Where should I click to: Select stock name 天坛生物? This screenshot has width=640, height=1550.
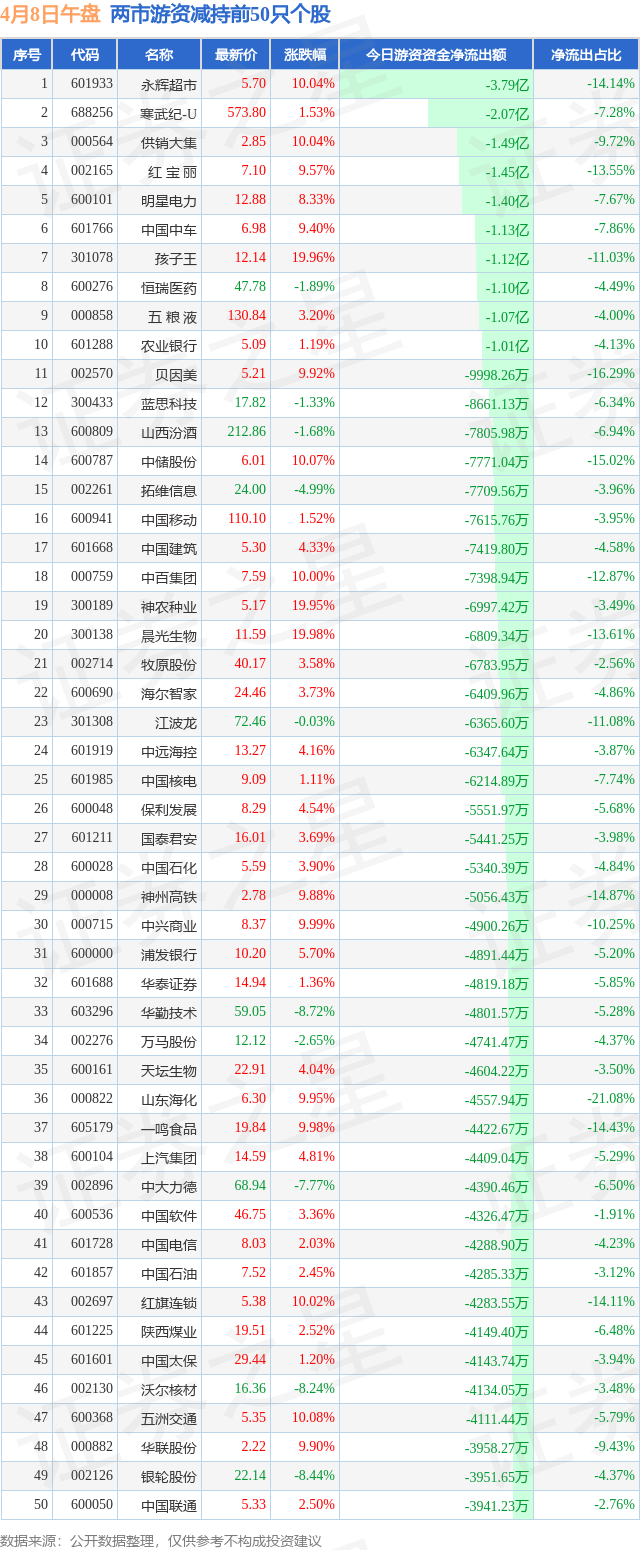[170, 1071]
